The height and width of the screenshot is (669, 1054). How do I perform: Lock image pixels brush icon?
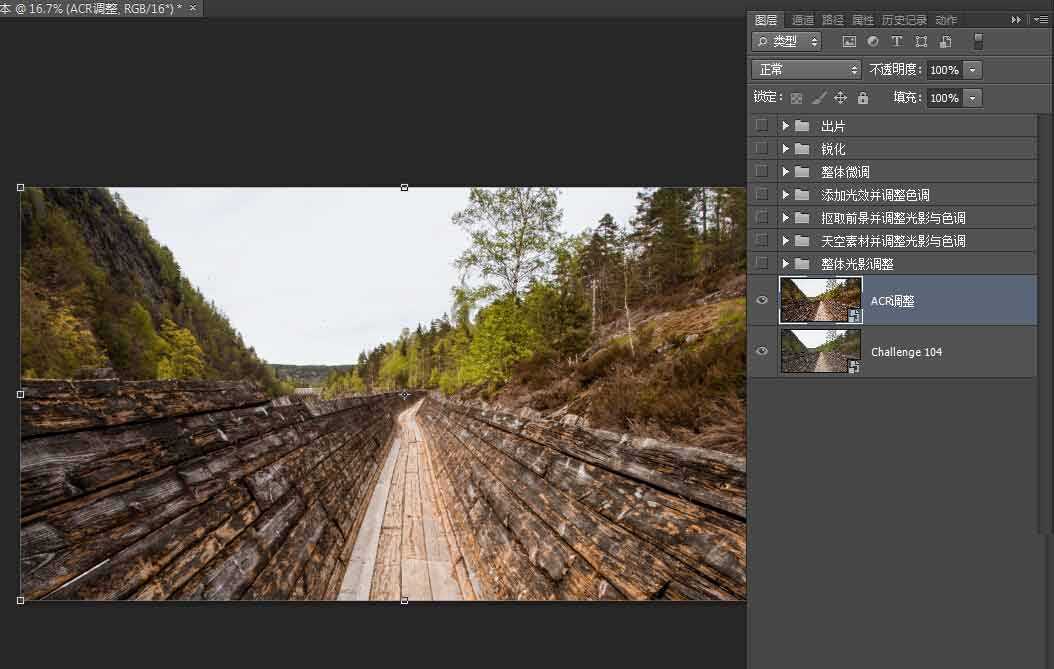[819, 98]
